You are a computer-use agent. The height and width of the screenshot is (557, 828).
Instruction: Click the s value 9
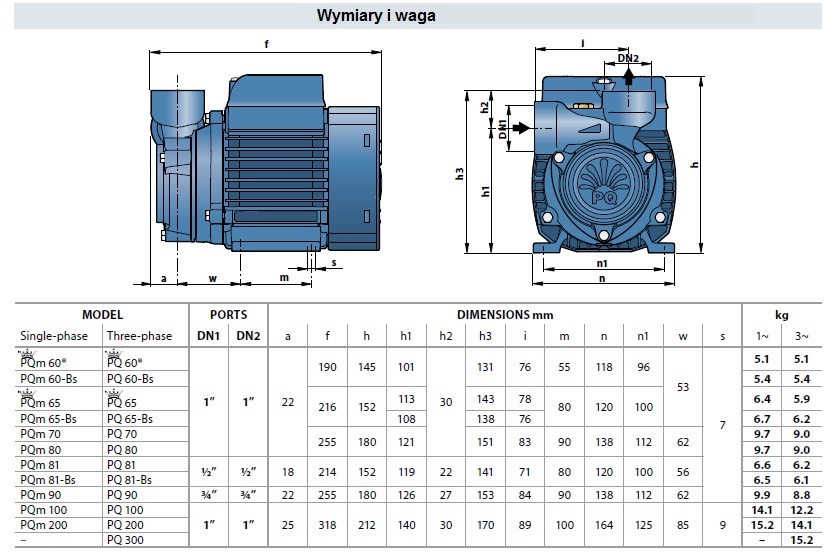click(x=722, y=525)
